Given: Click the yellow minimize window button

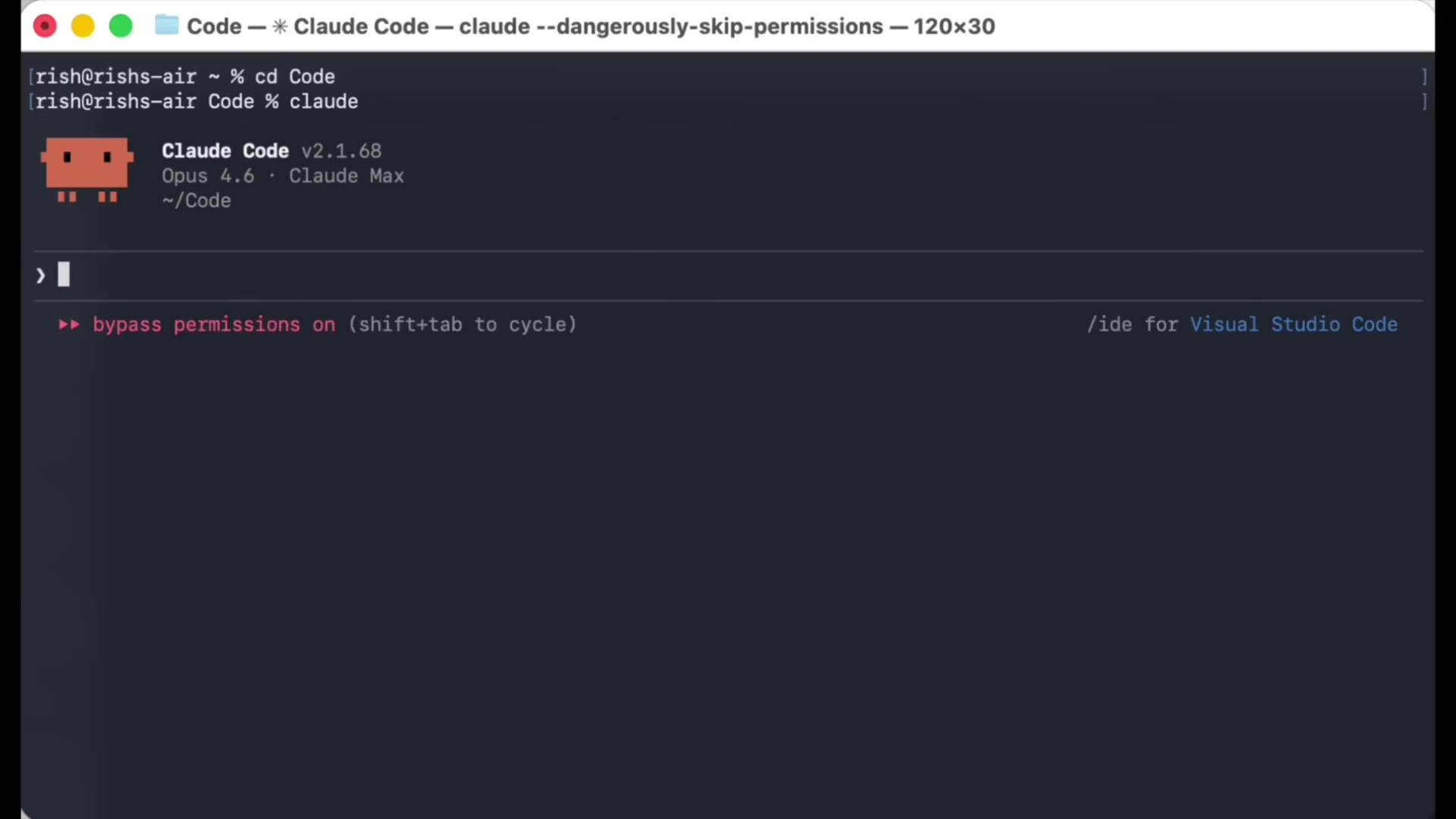Looking at the screenshot, I should 83,27.
